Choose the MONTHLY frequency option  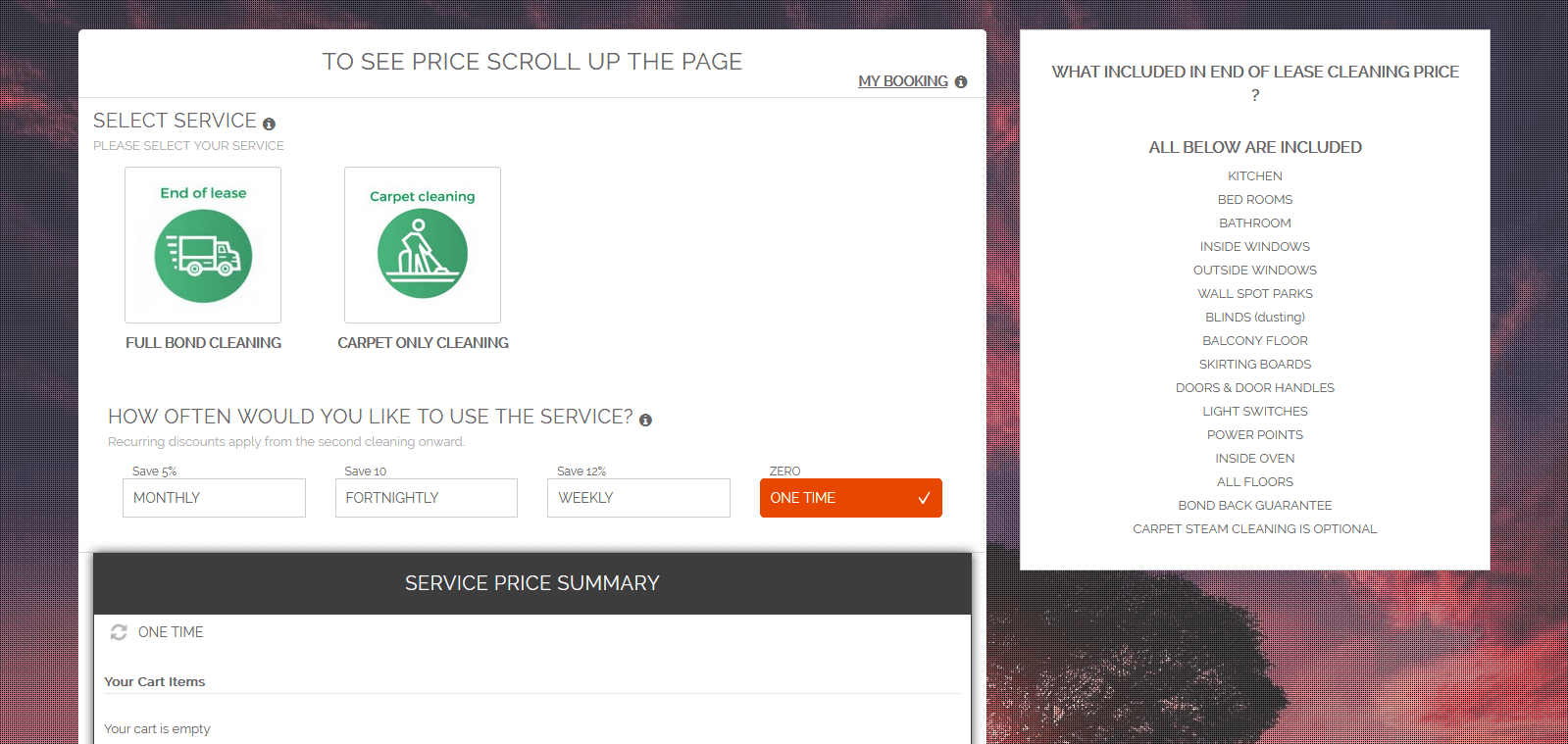click(214, 498)
